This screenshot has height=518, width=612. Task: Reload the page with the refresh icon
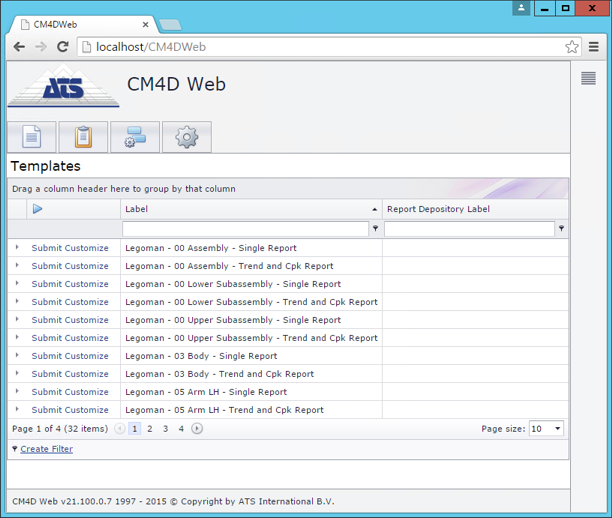pos(63,47)
